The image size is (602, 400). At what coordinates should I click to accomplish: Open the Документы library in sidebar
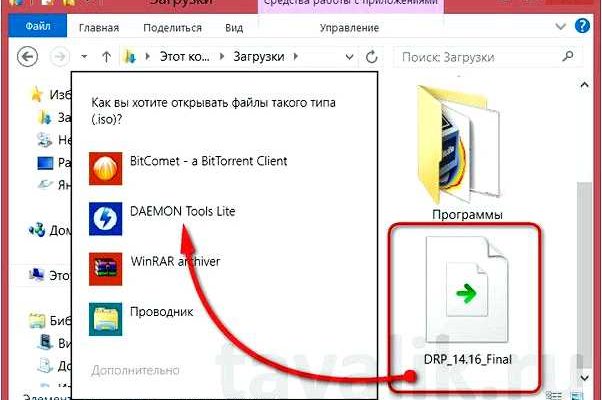[x=55, y=365]
